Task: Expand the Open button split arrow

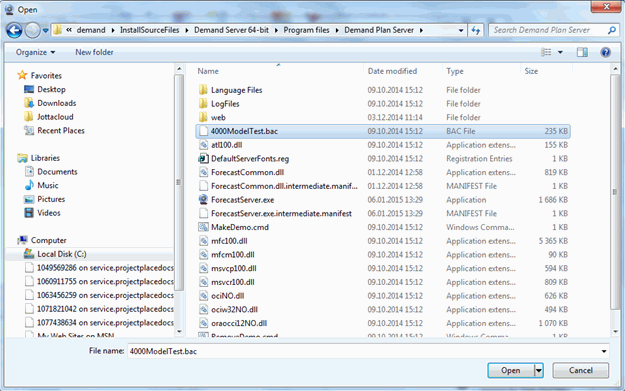Action: [x=539, y=370]
